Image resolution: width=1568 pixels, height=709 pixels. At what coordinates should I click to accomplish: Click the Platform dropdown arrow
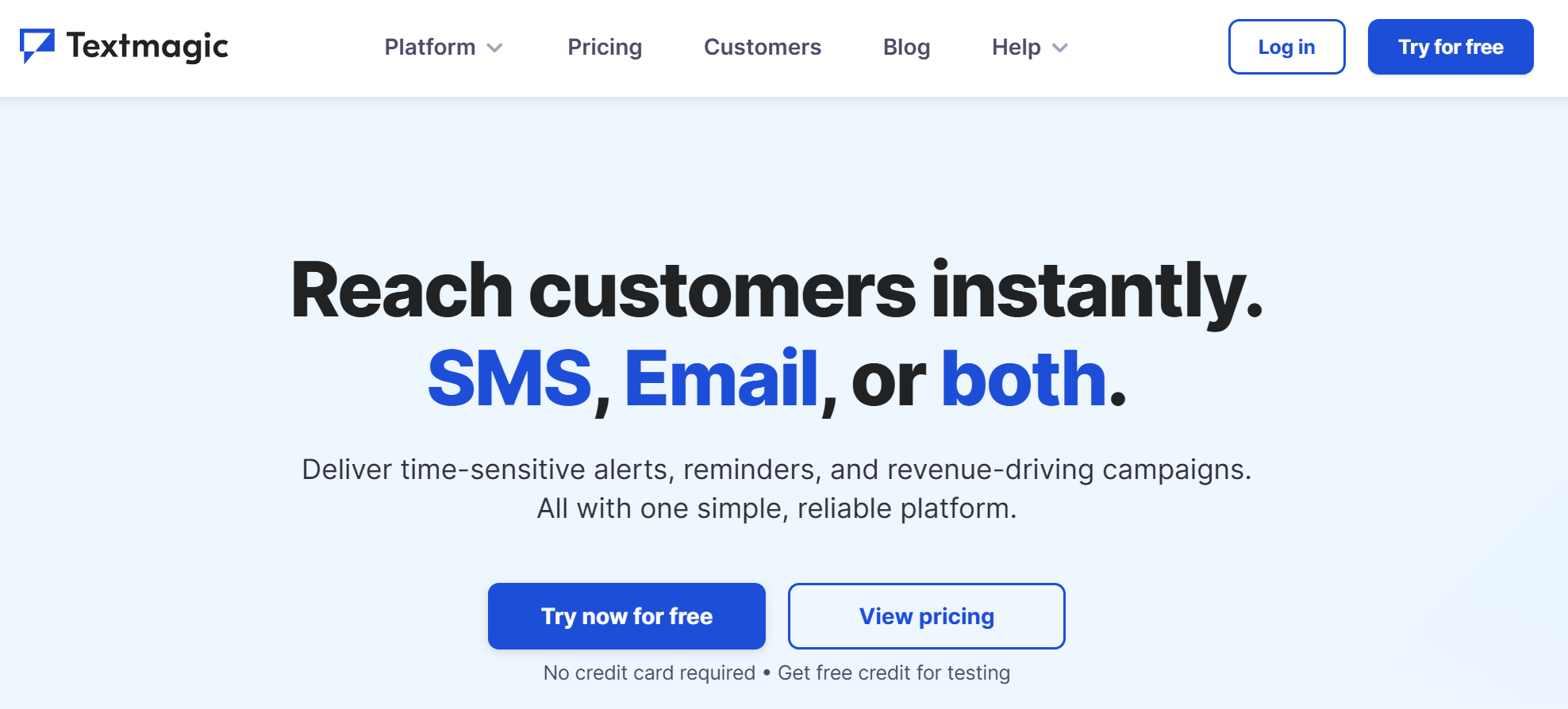click(494, 48)
